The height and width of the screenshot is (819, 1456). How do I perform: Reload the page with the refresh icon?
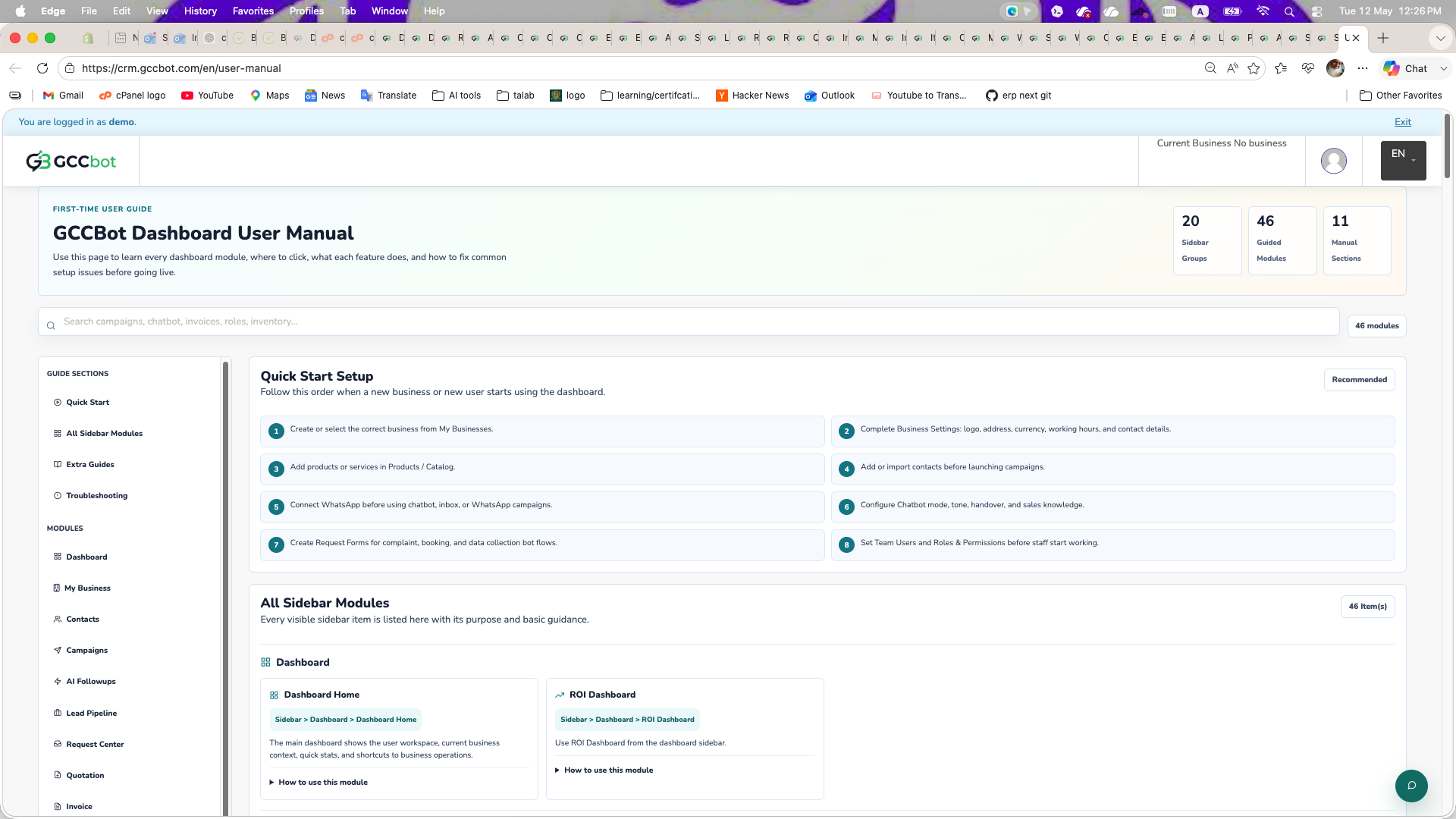point(42,68)
